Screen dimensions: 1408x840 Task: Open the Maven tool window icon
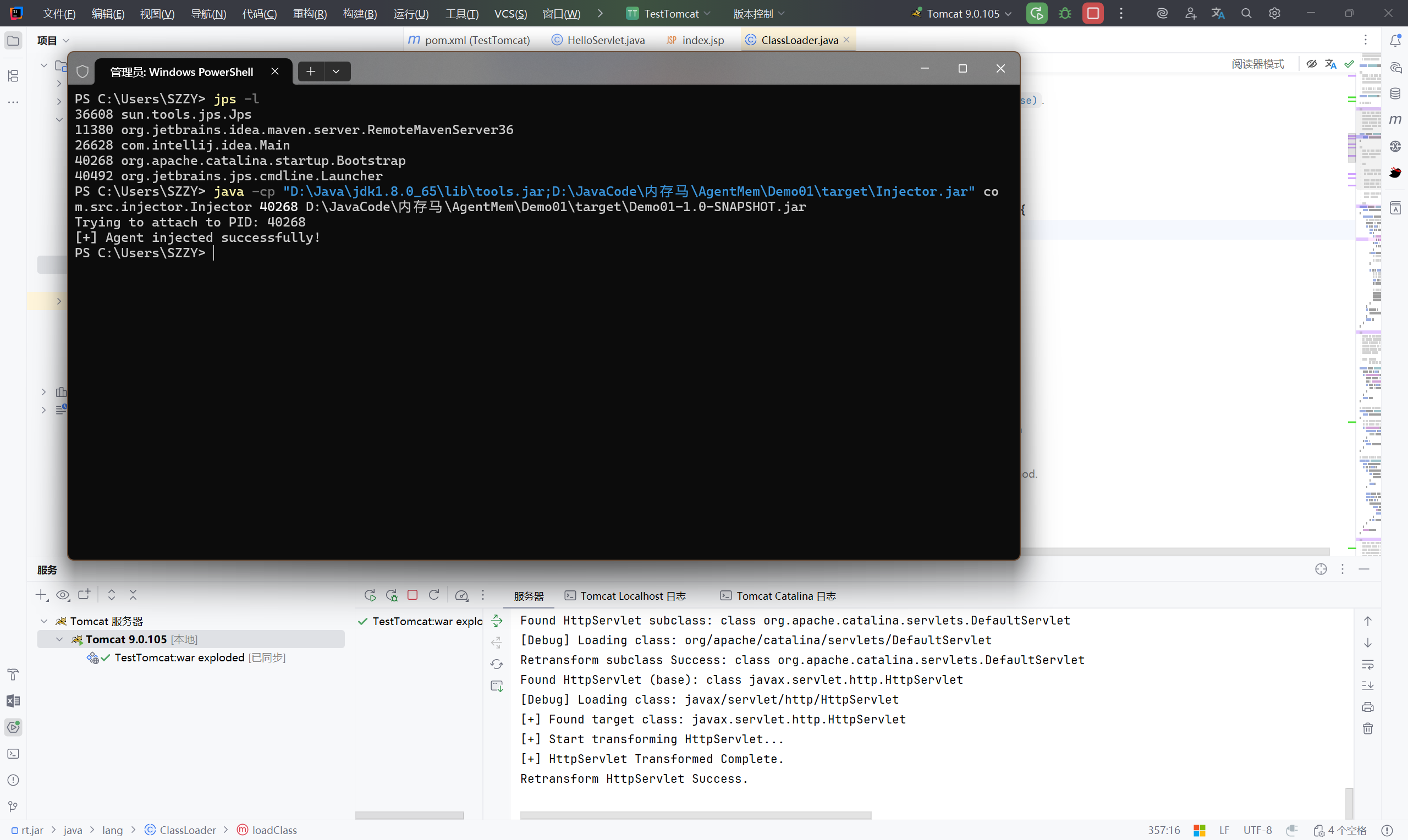click(x=1395, y=119)
